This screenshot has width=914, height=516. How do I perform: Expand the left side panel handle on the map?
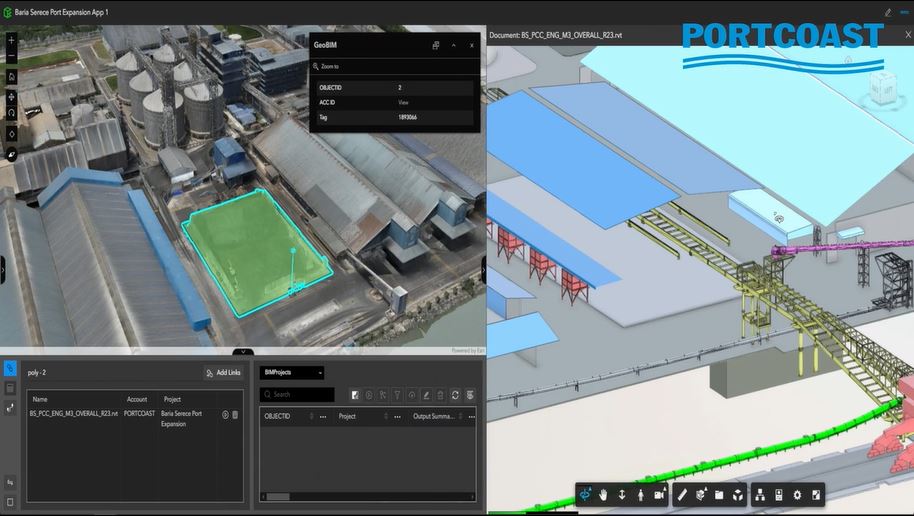point(2,271)
